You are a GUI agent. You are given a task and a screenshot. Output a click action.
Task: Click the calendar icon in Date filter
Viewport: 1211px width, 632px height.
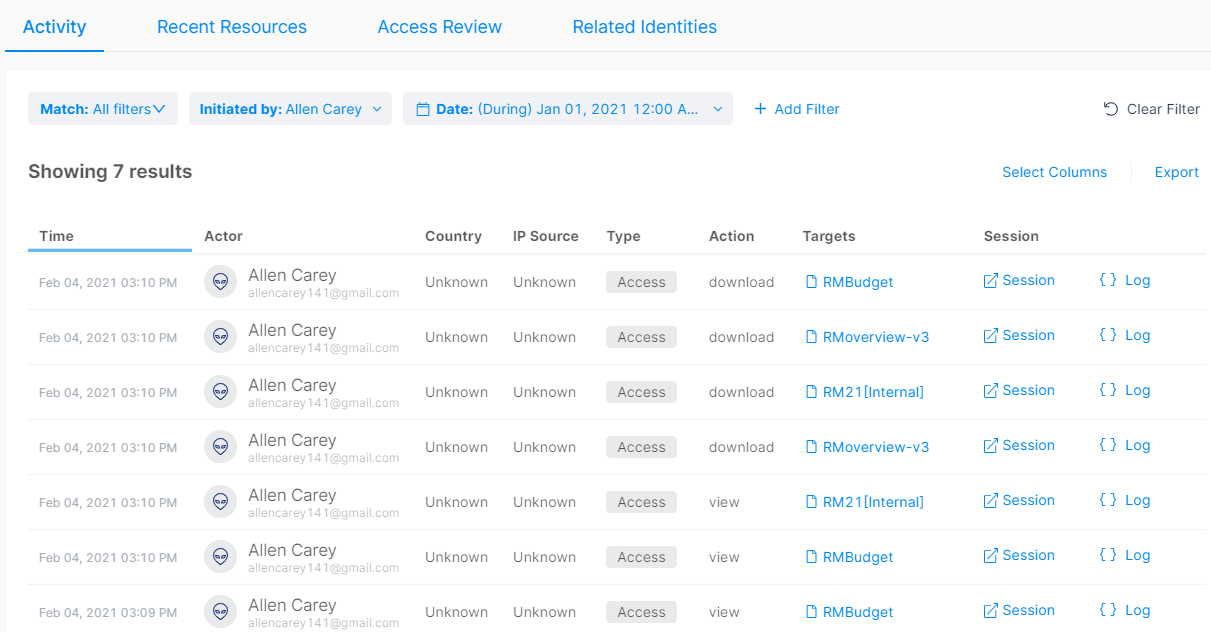tap(423, 109)
